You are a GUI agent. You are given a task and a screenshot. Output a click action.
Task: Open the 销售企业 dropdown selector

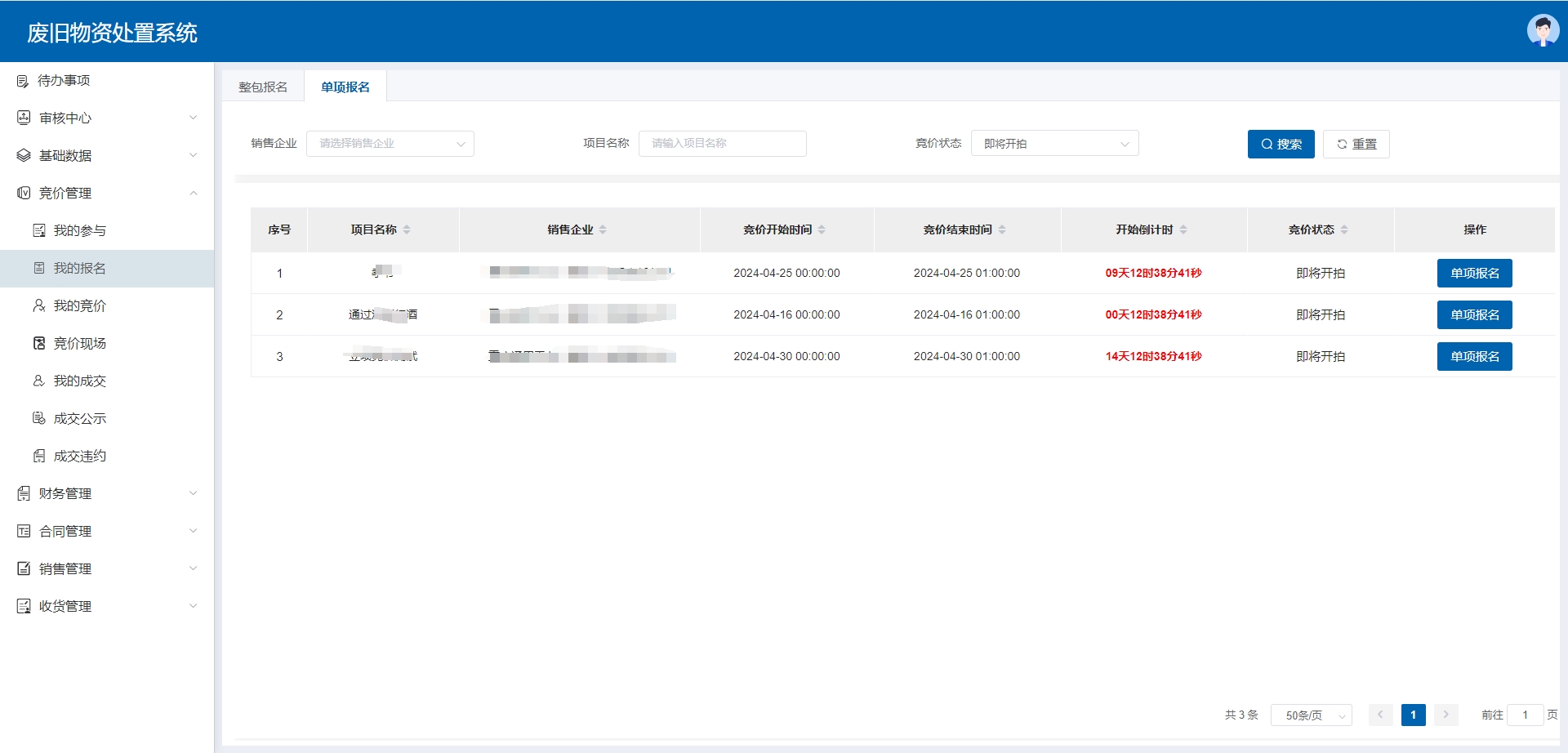(x=390, y=144)
